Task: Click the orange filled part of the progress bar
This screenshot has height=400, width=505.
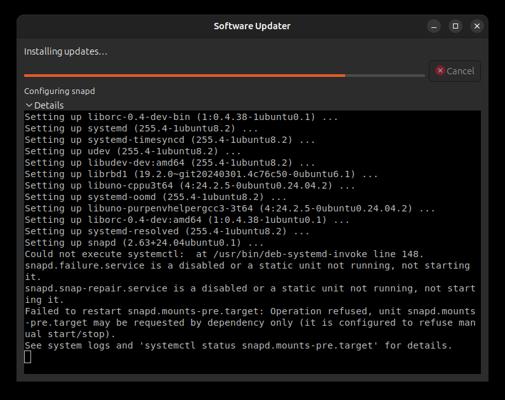Action: [x=185, y=76]
